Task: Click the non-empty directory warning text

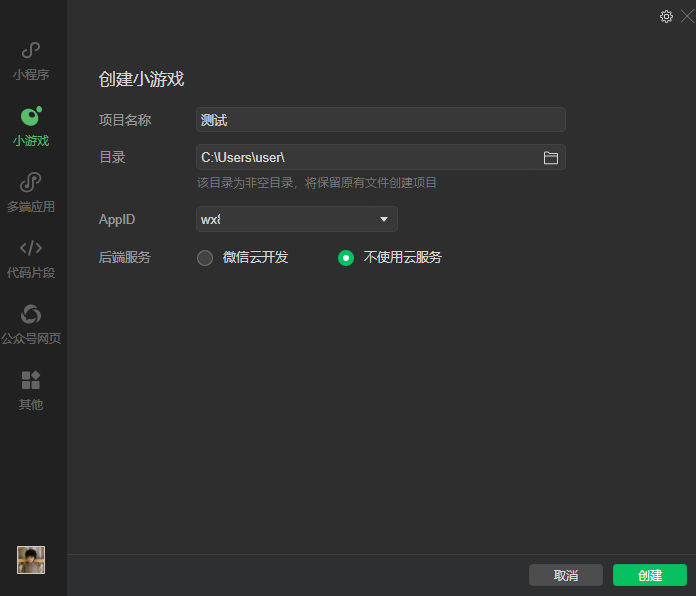Action: [316, 183]
